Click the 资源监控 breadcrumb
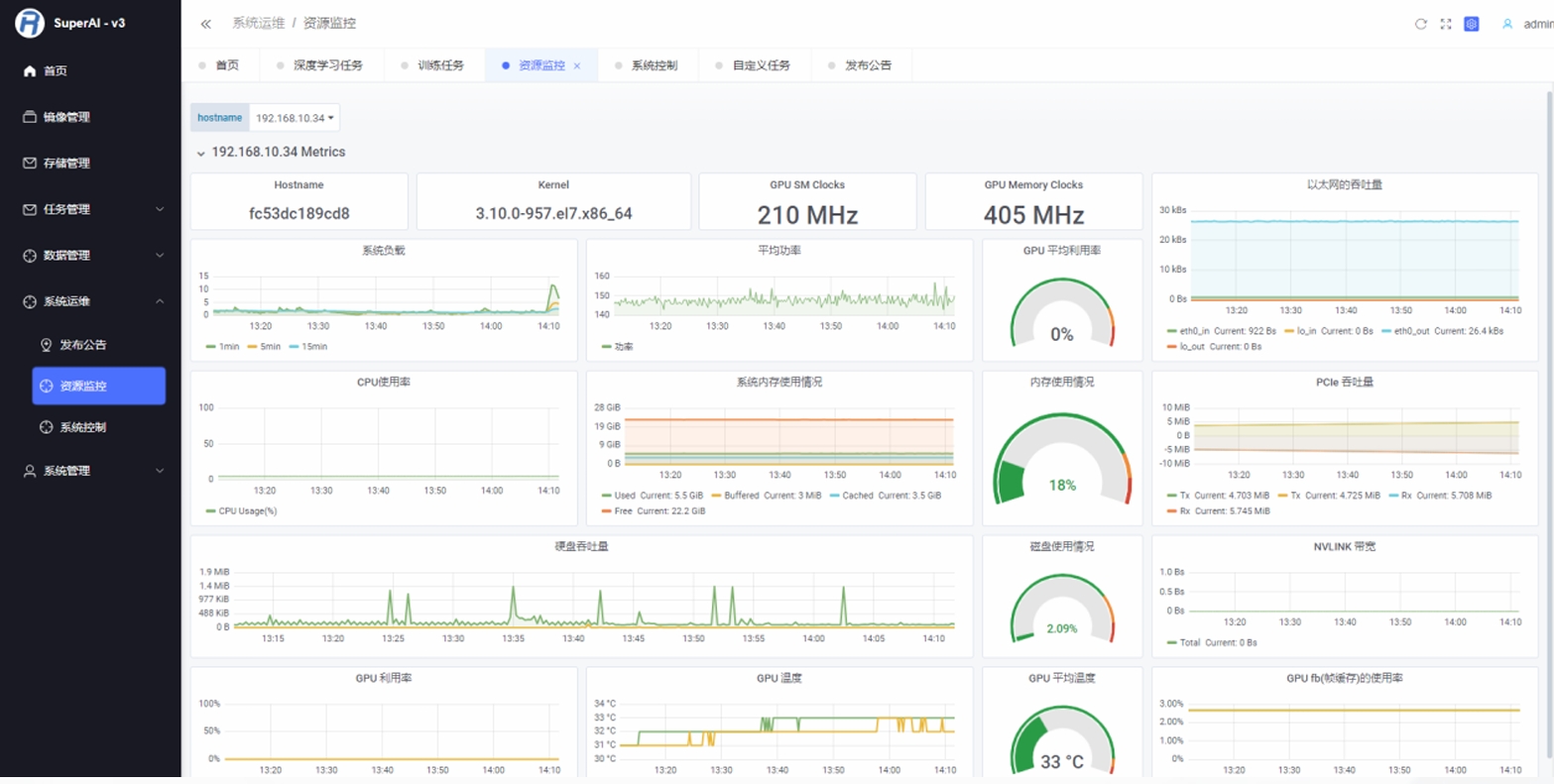 pyautogui.click(x=330, y=24)
